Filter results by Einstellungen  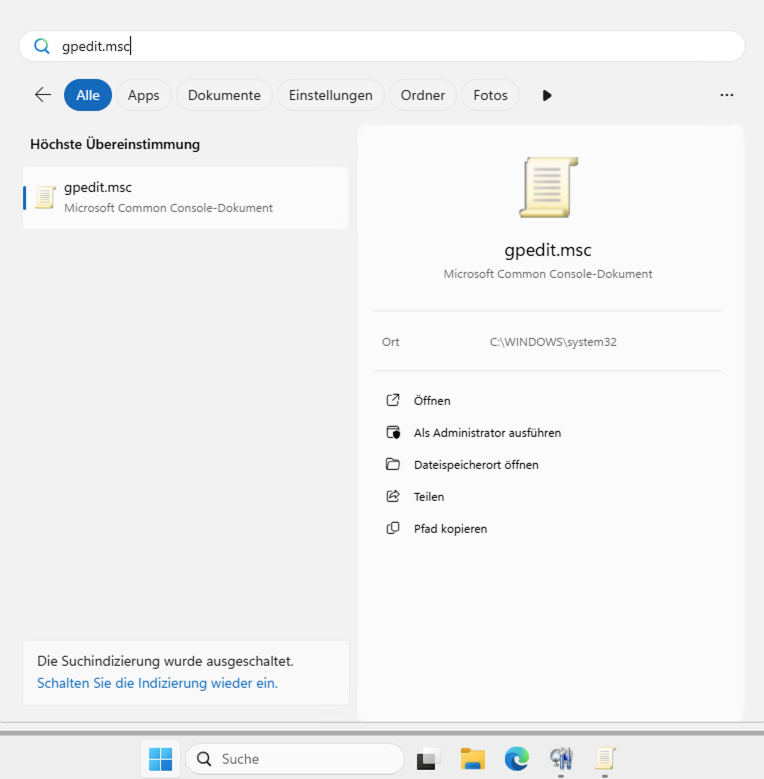pyautogui.click(x=330, y=95)
